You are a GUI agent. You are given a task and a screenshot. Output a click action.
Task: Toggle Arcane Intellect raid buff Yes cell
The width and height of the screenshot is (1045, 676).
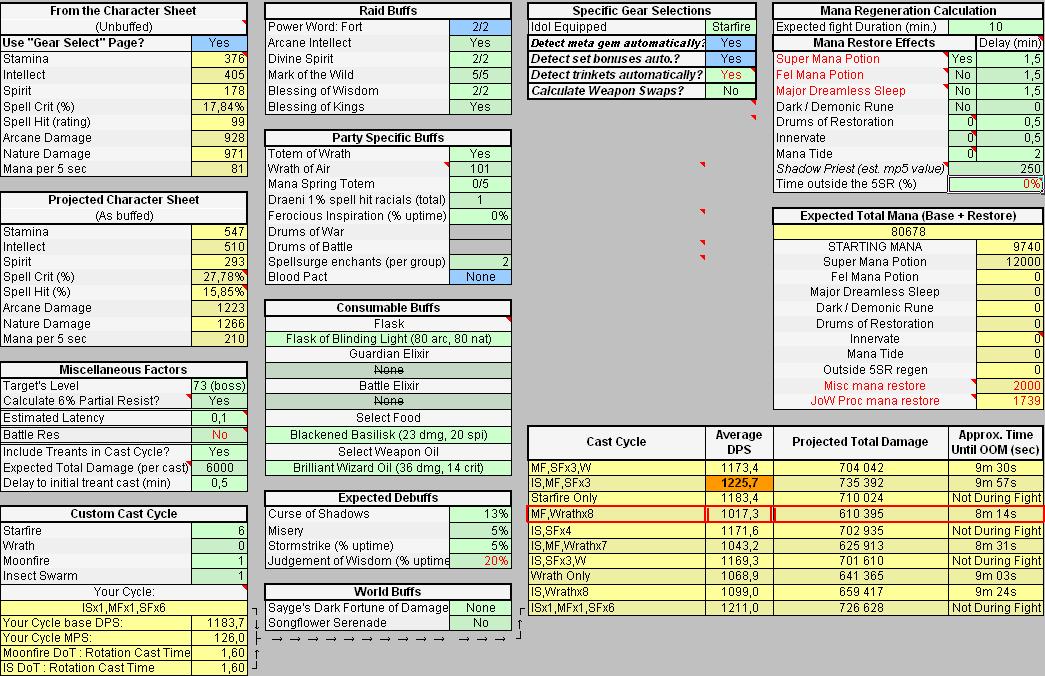pyautogui.click(x=480, y=43)
